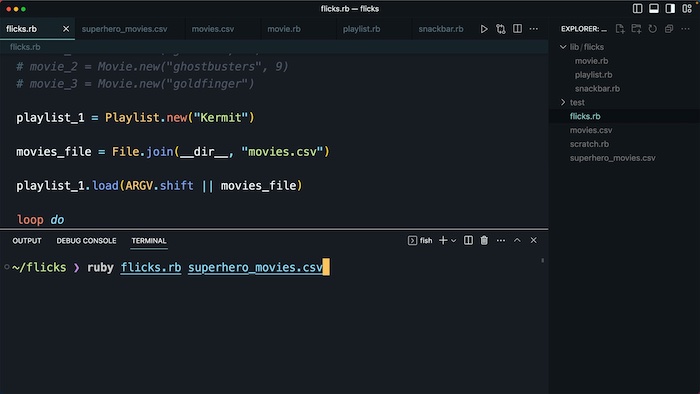Image resolution: width=700 pixels, height=394 pixels.
Task: Kill terminal with trash icon
Action: pyautogui.click(x=484, y=241)
